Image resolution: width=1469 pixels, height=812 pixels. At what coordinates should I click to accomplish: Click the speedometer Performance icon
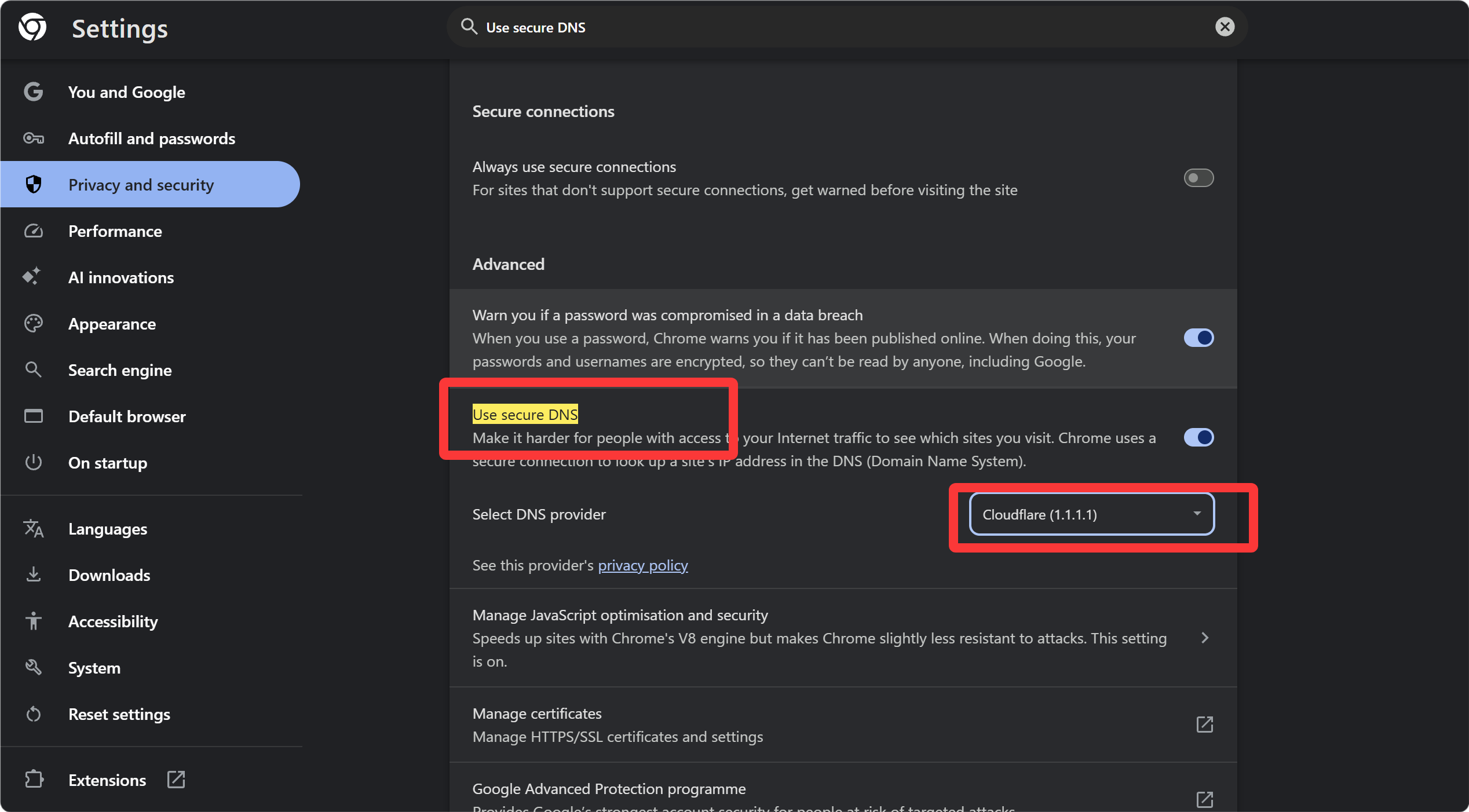click(x=33, y=231)
